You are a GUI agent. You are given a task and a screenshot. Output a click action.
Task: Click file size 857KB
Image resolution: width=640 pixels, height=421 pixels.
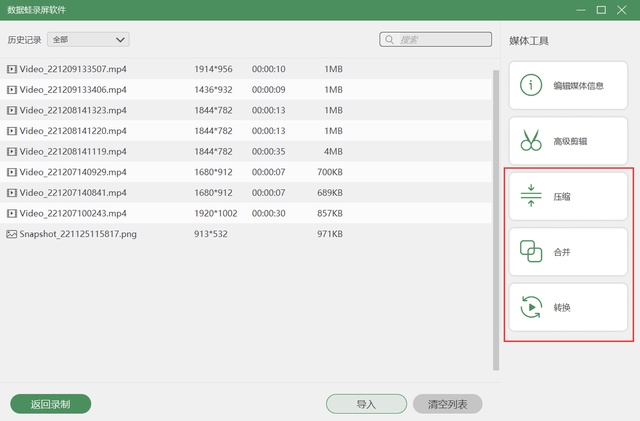pos(330,213)
